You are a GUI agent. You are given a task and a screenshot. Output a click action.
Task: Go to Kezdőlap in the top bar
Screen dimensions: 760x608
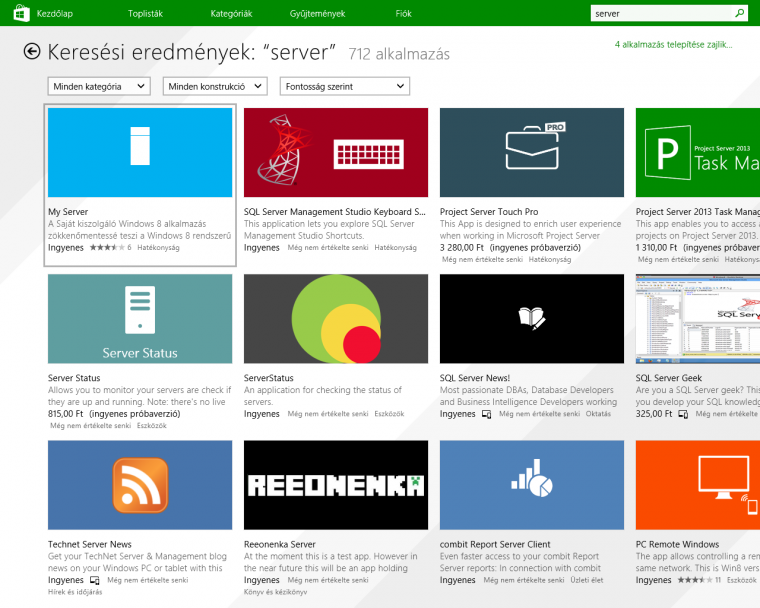point(55,14)
